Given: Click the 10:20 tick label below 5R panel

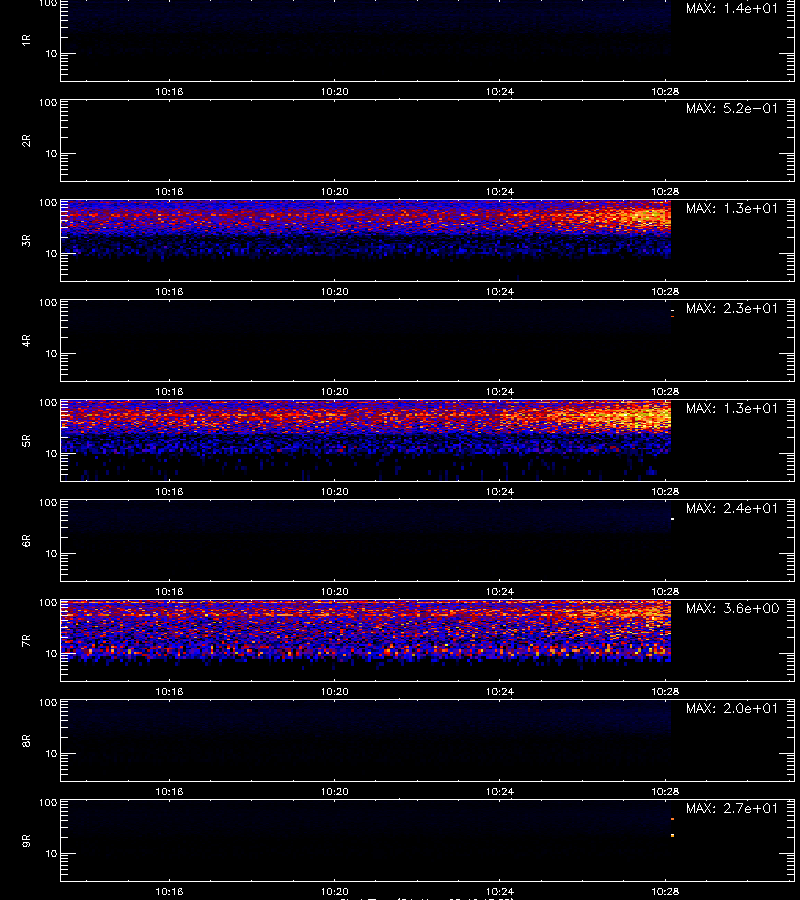Looking at the screenshot, I should point(335,491).
